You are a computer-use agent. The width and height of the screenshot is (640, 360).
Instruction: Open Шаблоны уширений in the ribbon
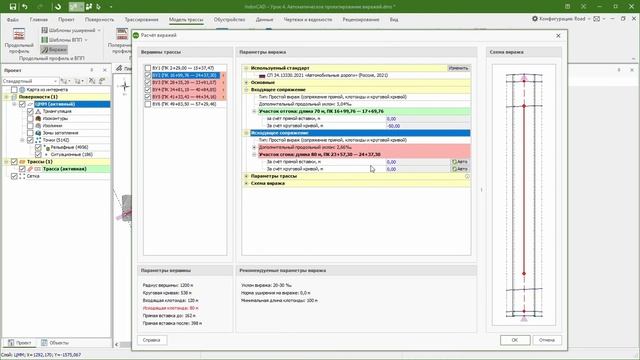pos(71,30)
